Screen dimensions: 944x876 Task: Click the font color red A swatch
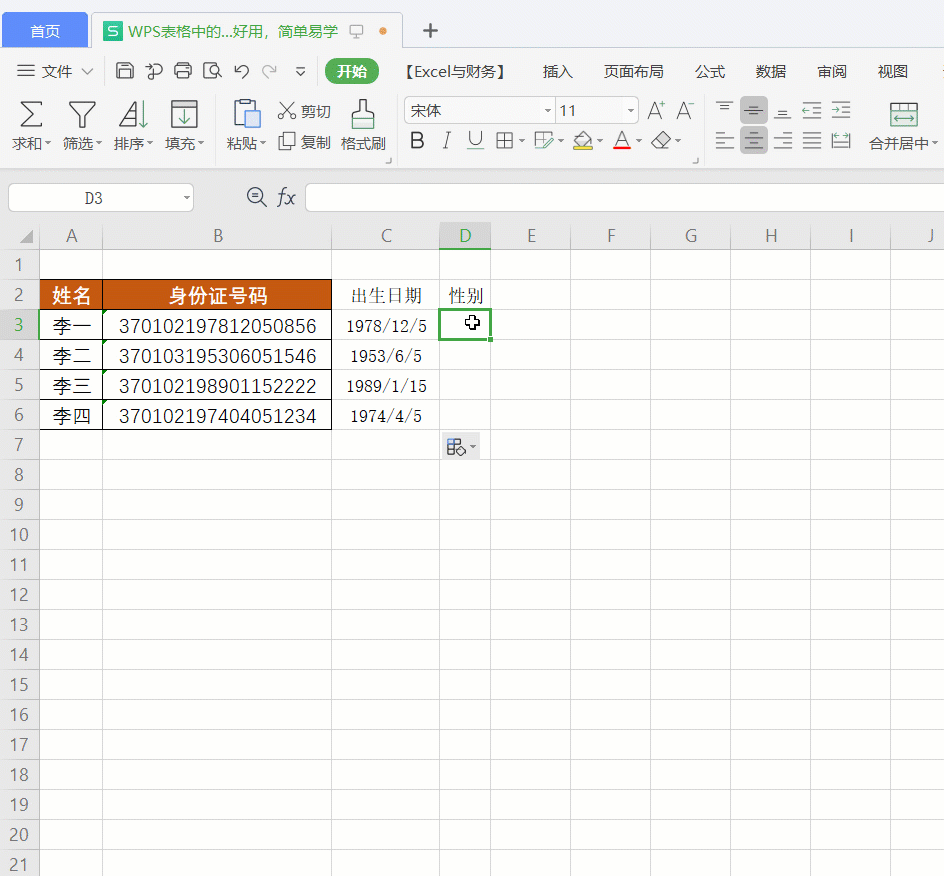point(621,141)
